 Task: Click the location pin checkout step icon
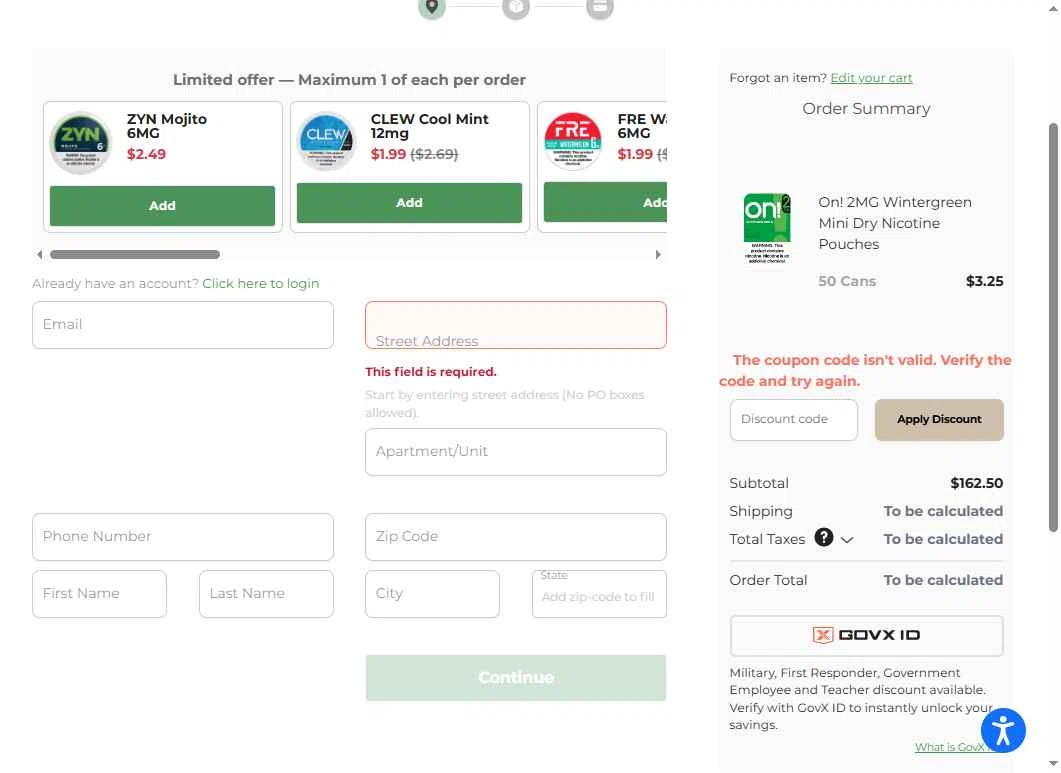432,8
